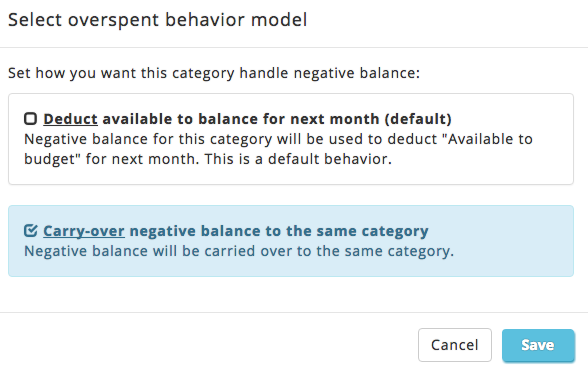Cancel the overspent behavior dialog
Screen dimensions: 588x370
coord(455,345)
